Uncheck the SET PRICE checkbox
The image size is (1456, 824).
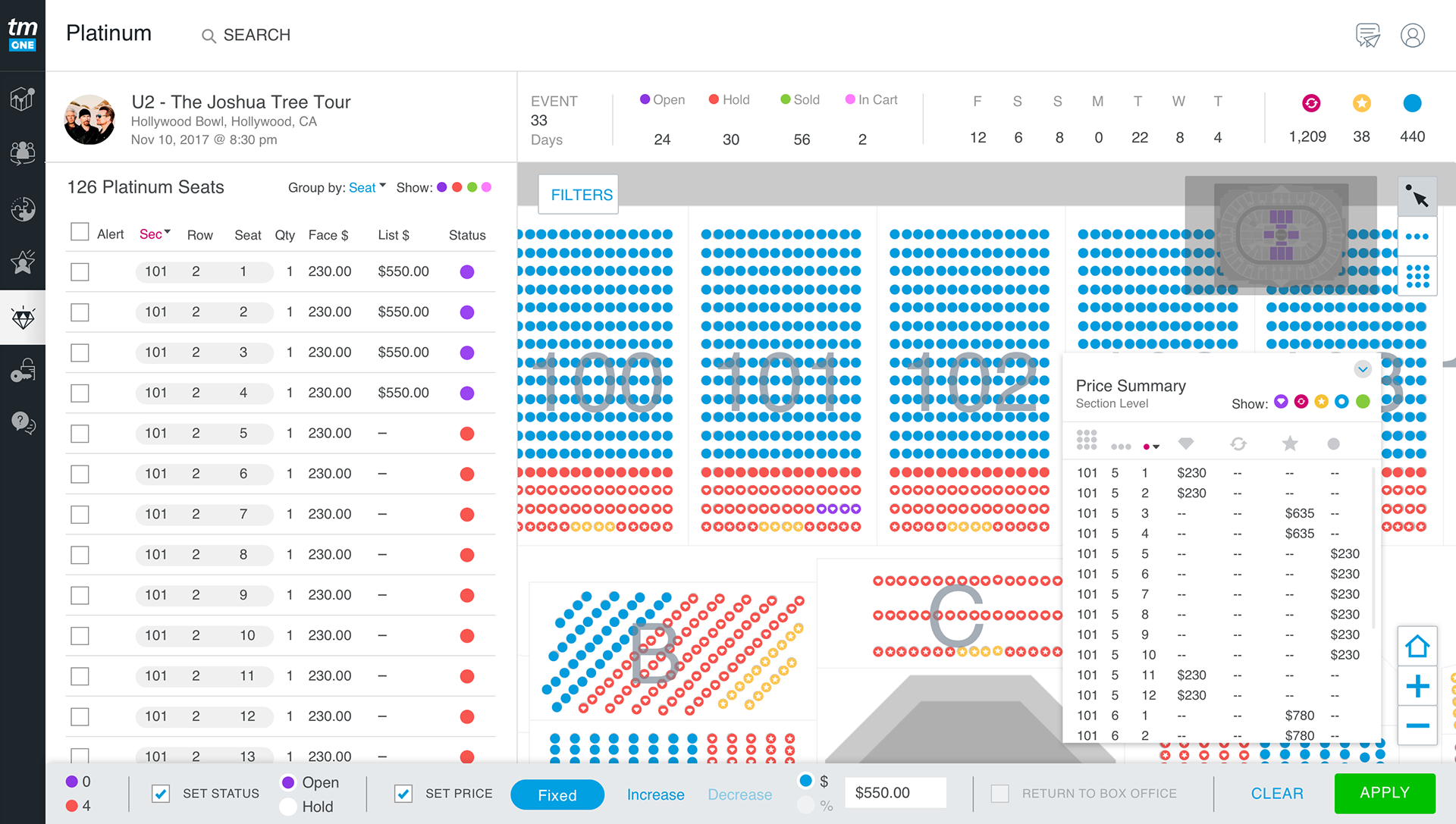coord(403,794)
